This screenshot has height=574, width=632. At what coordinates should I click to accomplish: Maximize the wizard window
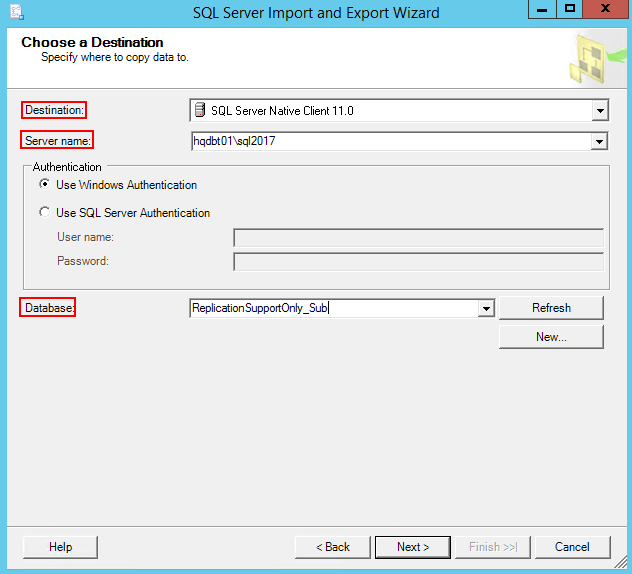(x=570, y=9)
